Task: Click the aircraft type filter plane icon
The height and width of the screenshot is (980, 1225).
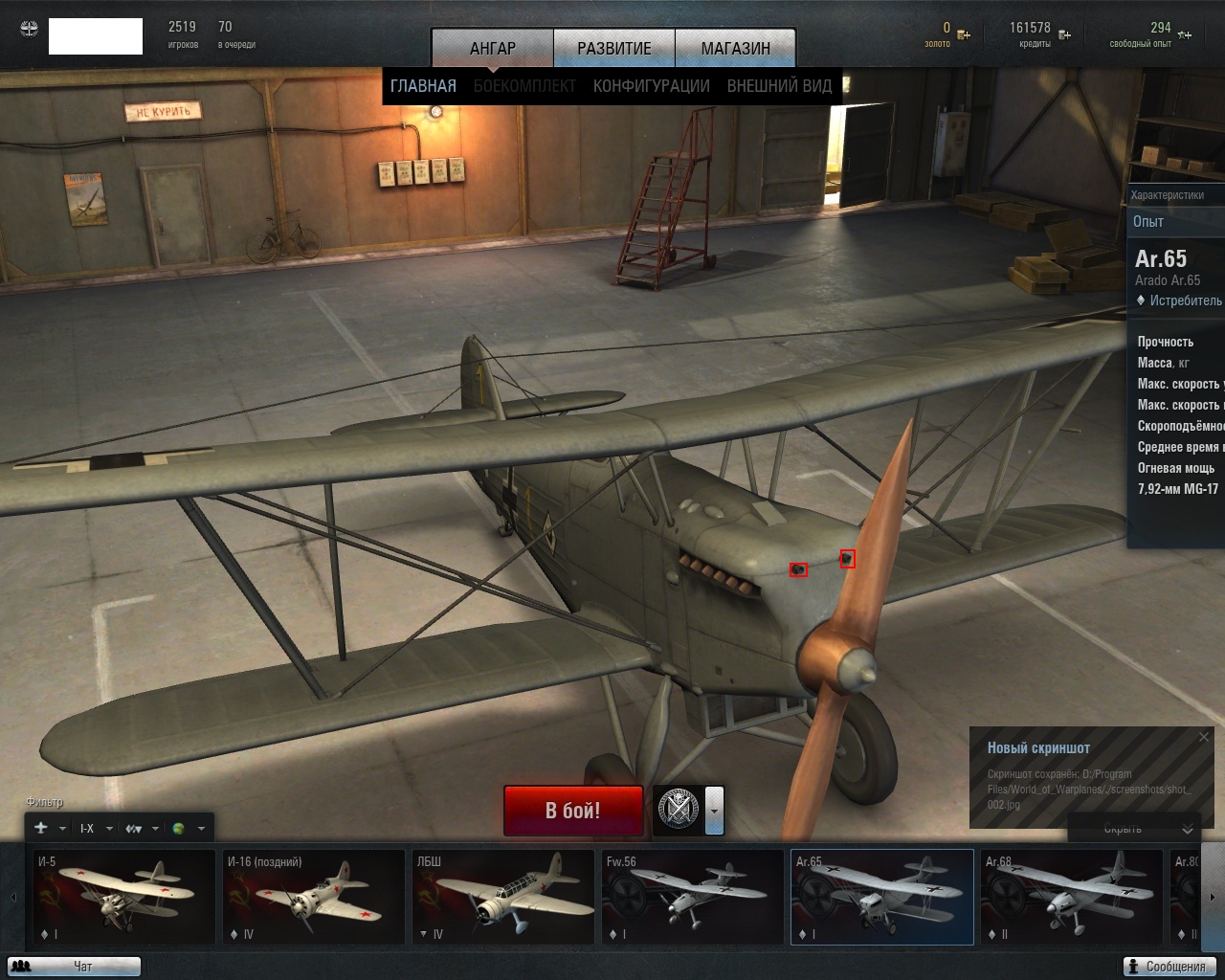Action: coord(41,828)
